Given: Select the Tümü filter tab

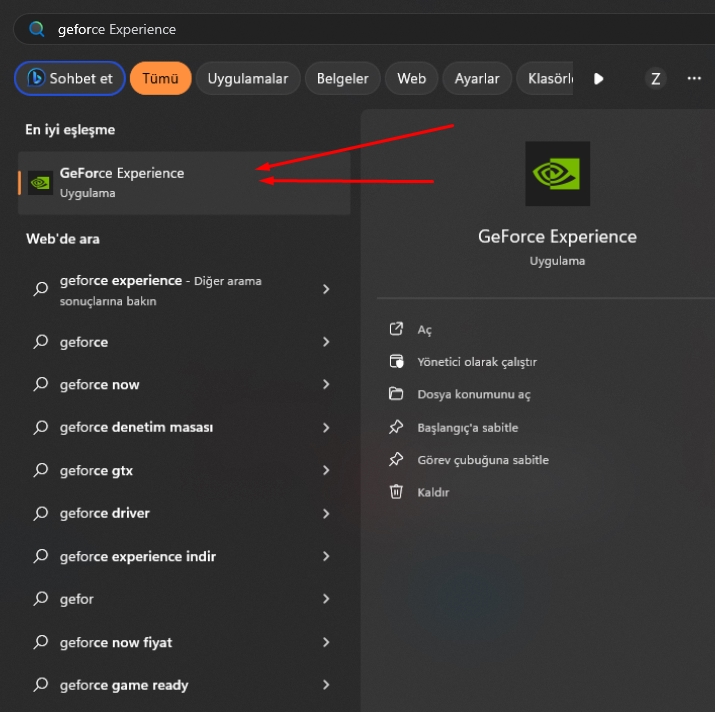Looking at the screenshot, I should click(161, 78).
